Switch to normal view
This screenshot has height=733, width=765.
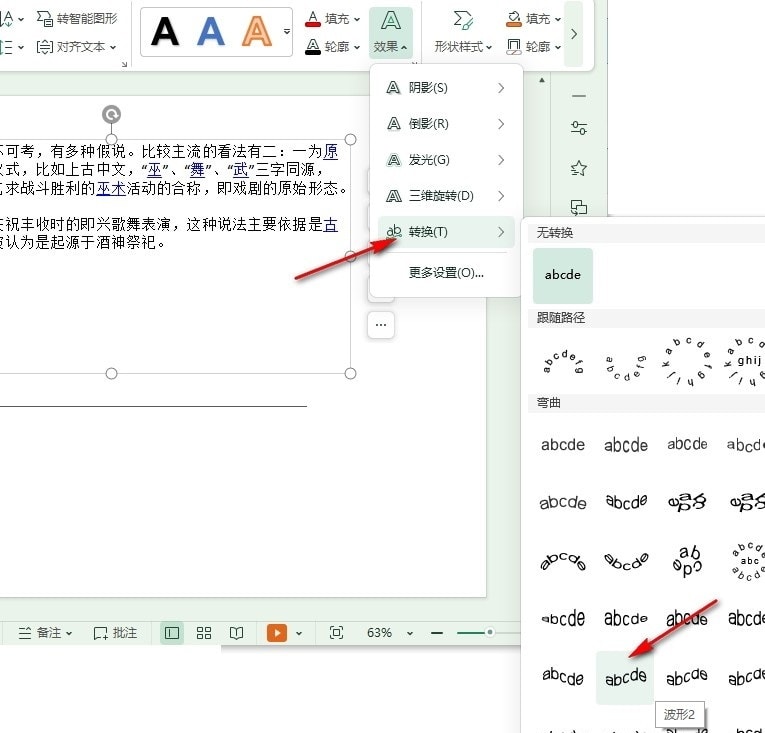coord(172,633)
